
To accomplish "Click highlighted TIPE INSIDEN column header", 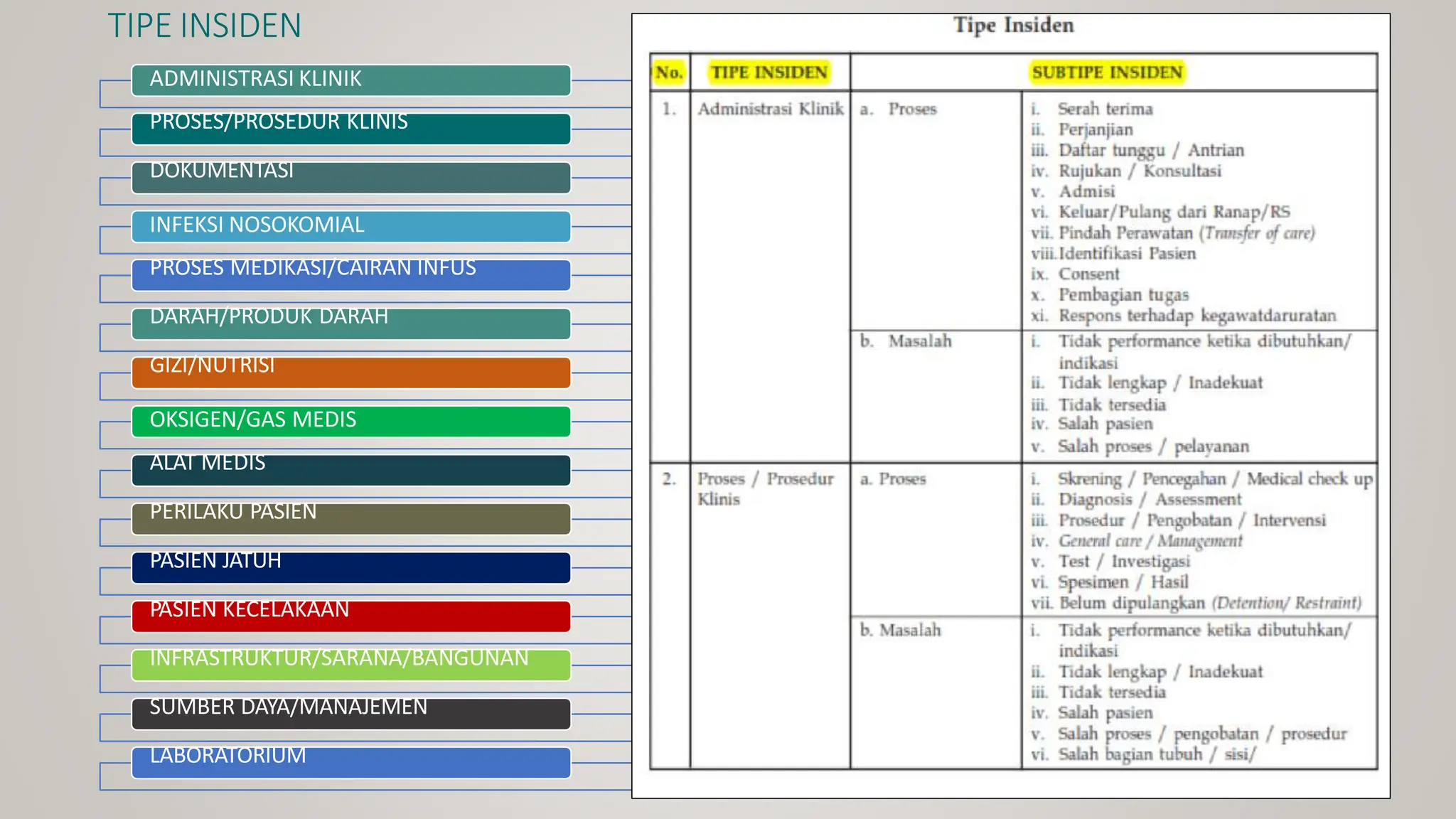I will click(x=769, y=73).
